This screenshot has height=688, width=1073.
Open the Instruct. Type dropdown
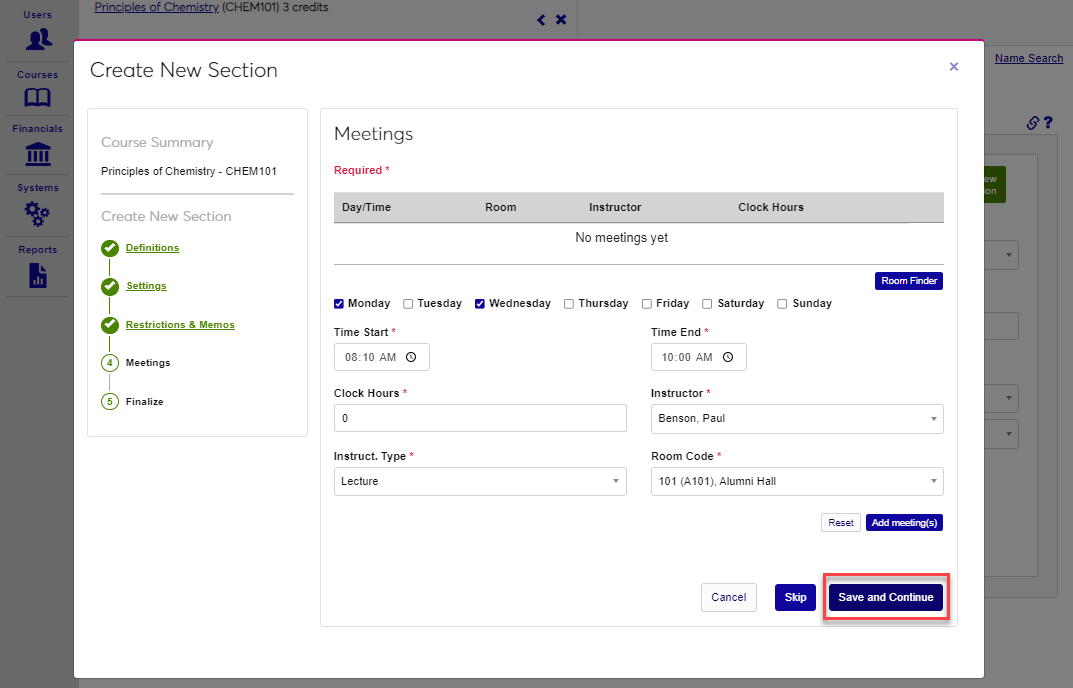[479, 481]
